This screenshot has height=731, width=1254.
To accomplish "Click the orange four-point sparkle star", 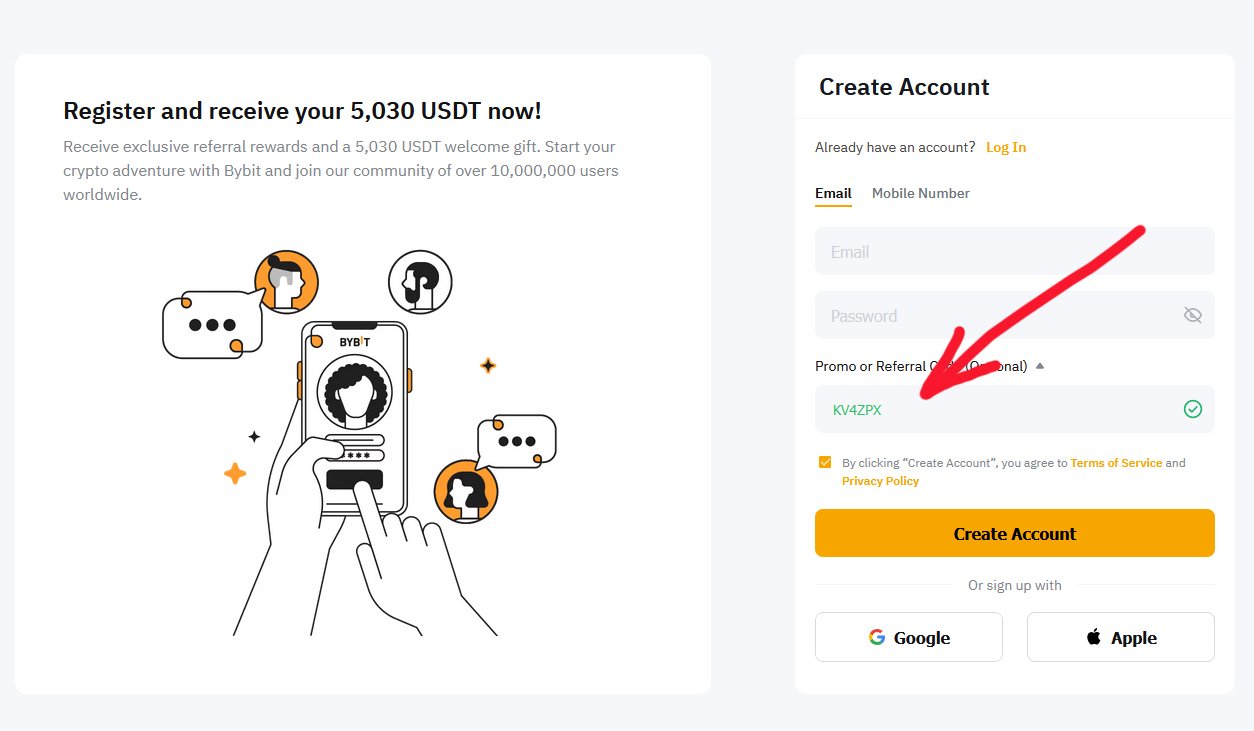I will tap(235, 473).
